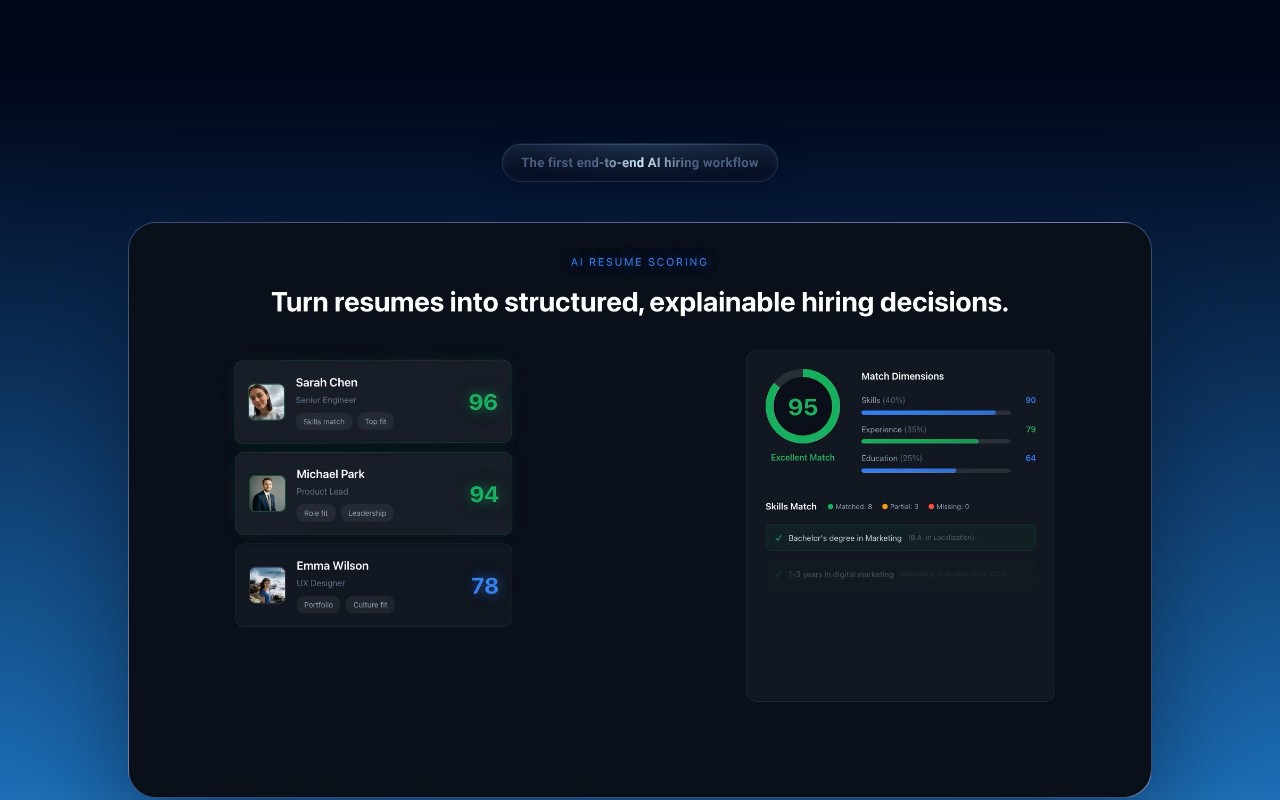This screenshot has height=800, width=1280.
Task: Open Michael Park's profile photo
Action: (x=267, y=493)
